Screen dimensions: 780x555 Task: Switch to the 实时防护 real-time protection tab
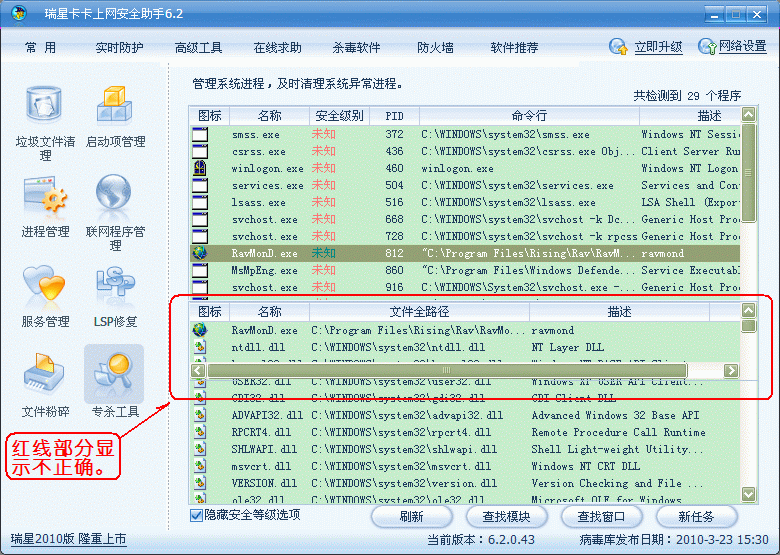click(x=119, y=48)
